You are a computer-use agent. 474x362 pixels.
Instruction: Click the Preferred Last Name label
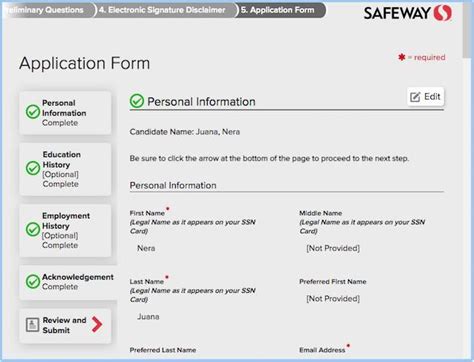coord(163,350)
